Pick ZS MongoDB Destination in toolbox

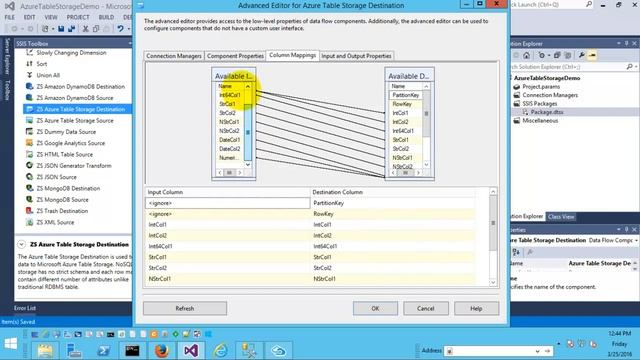tap(68, 189)
